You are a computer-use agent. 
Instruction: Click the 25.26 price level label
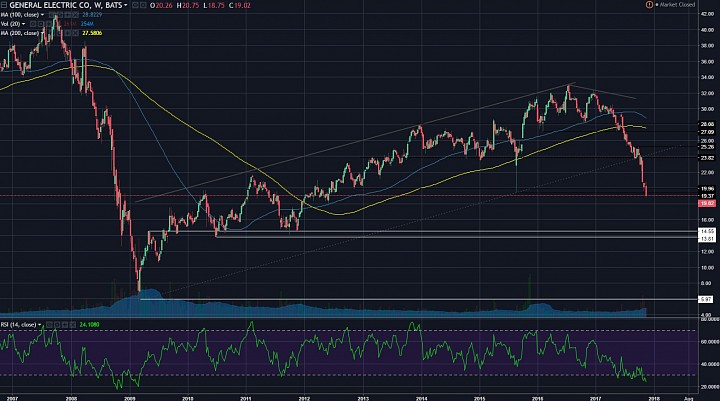tap(706, 147)
